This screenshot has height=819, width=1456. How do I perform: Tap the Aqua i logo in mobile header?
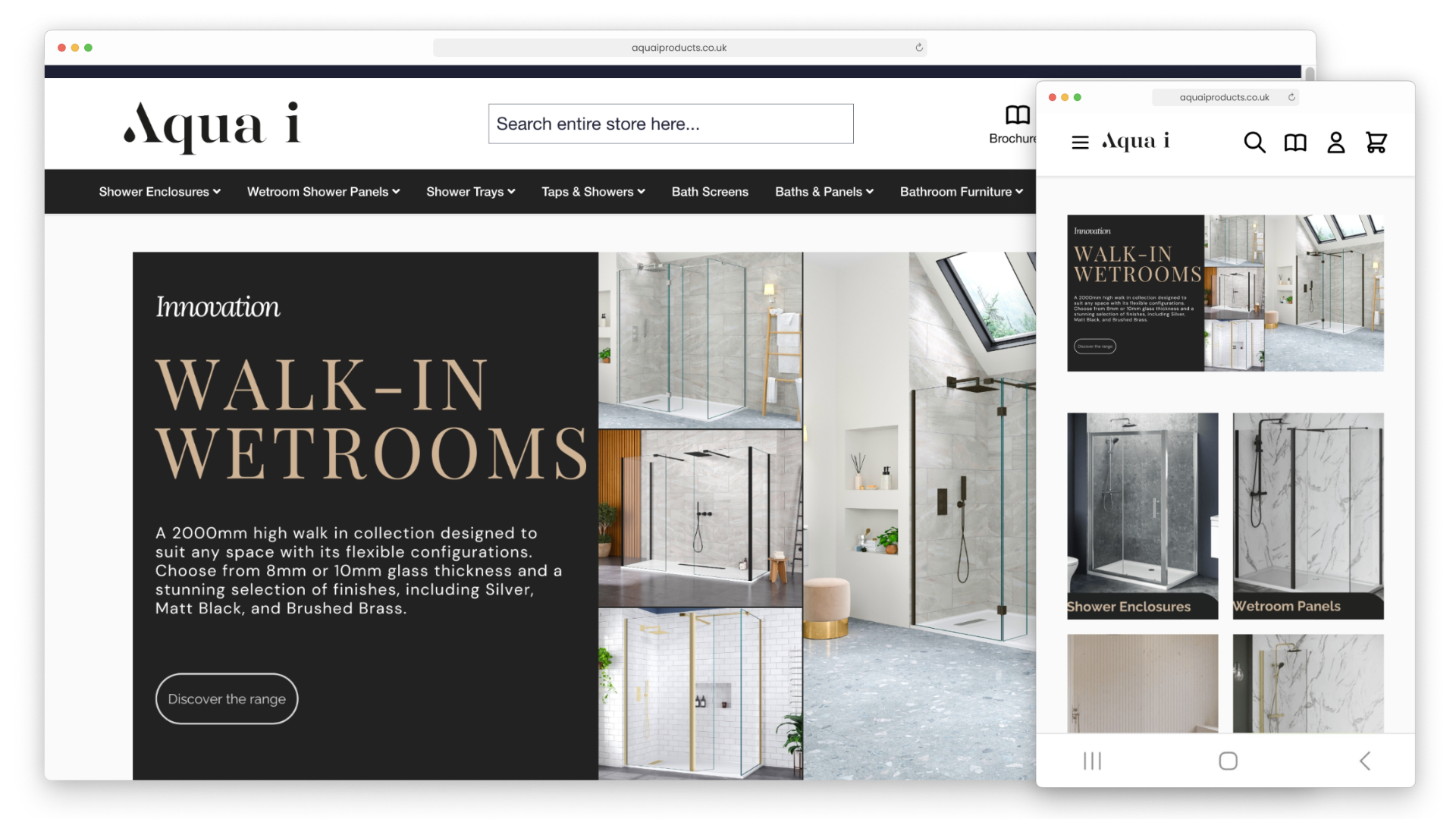click(x=1135, y=141)
